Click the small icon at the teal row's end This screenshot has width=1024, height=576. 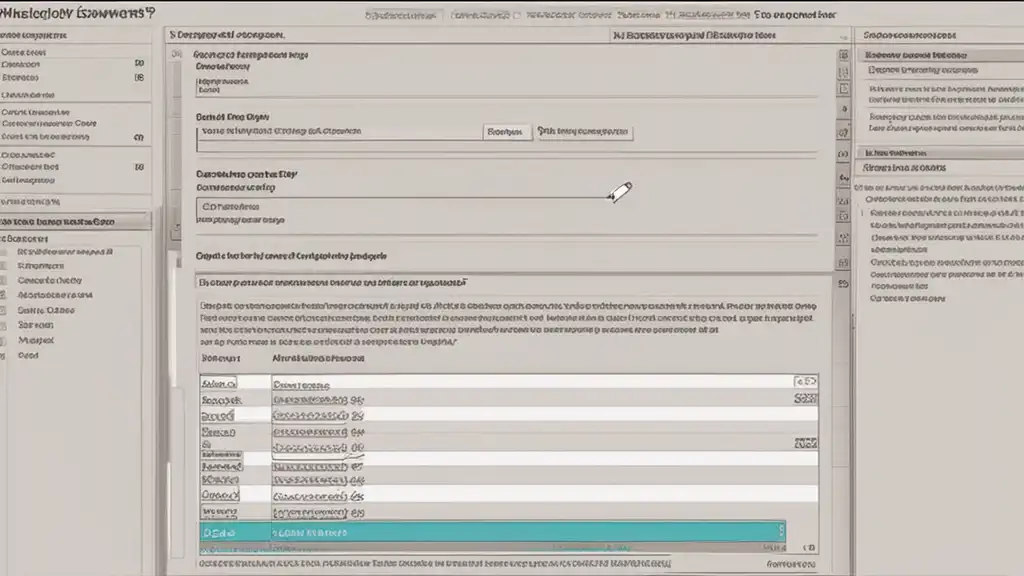click(781, 530)
